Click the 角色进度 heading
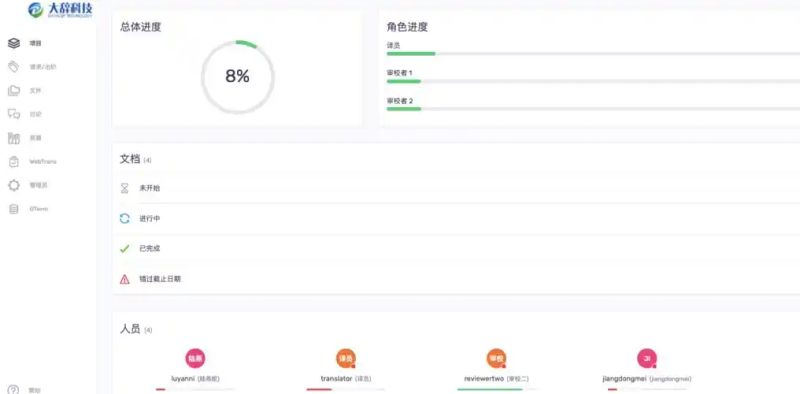This screenshot has width=800, height=394. (407, 27)
